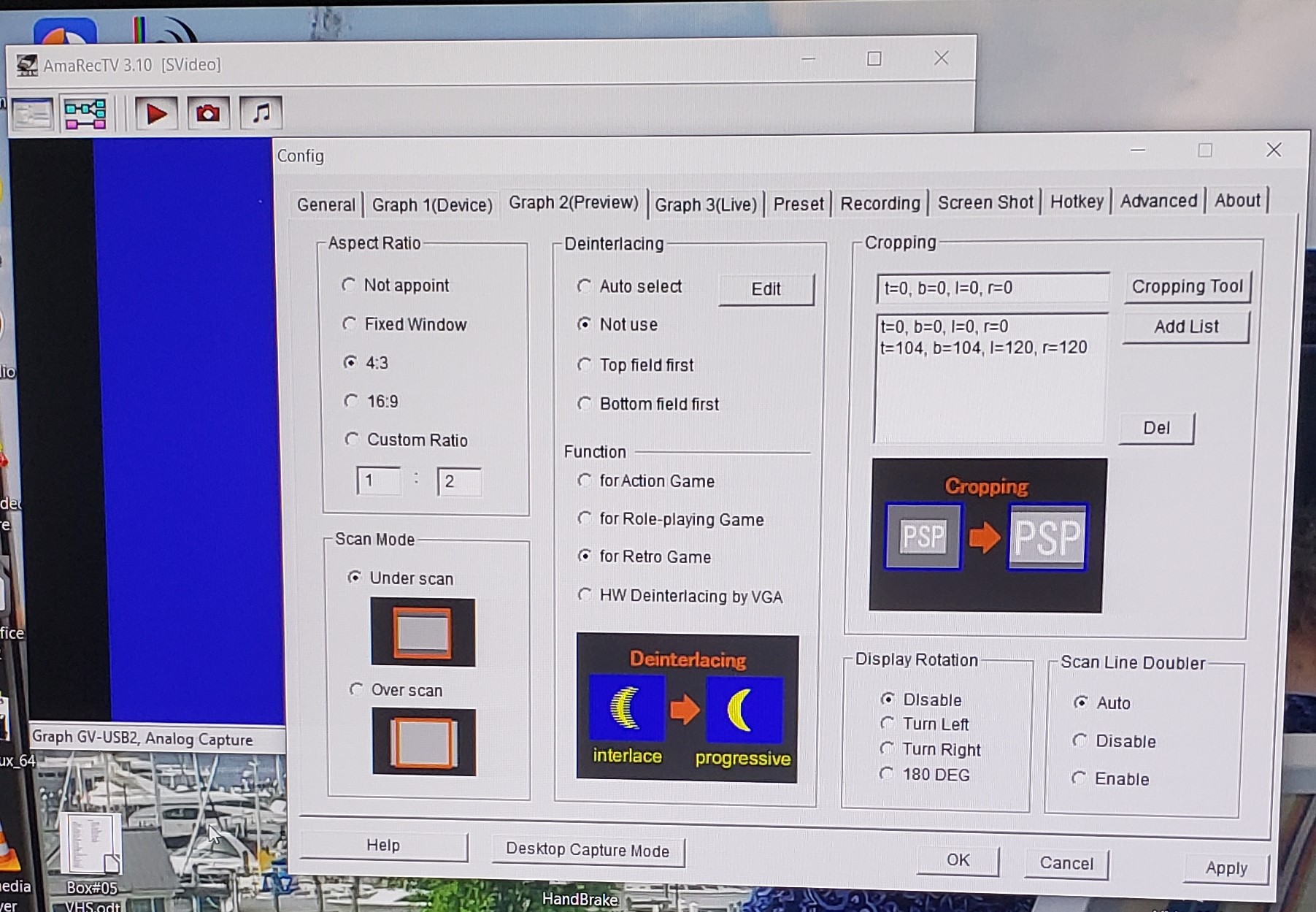Set Display Rotation to Turn Left
Viewport: 1316px width, 912px height.
point(924,724)
